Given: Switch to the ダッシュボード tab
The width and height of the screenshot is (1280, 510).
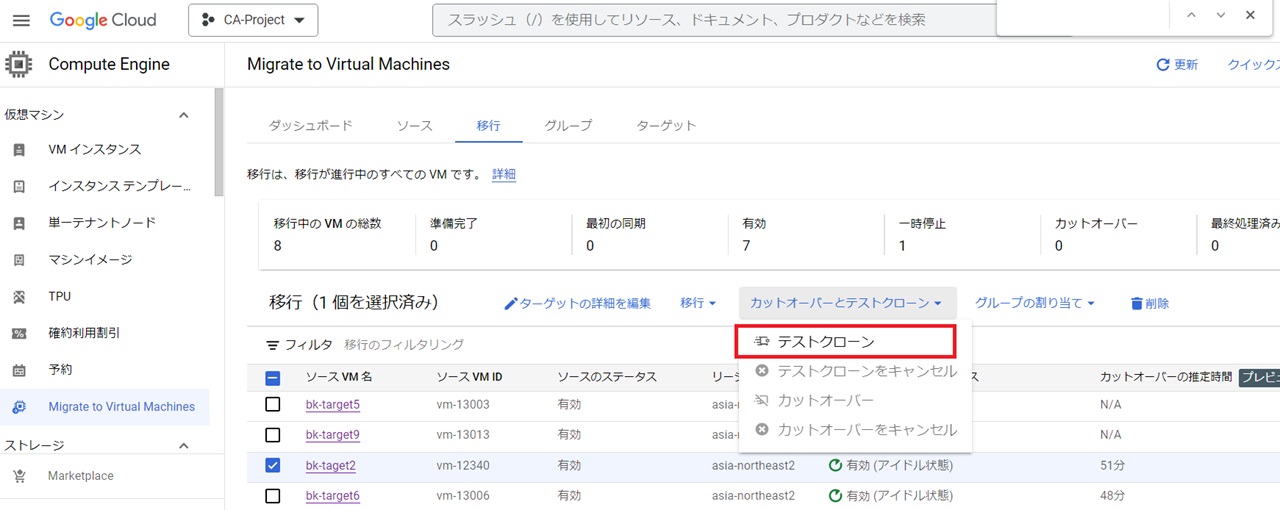Looking at the screenshot, I should click(x=311, y=126).
